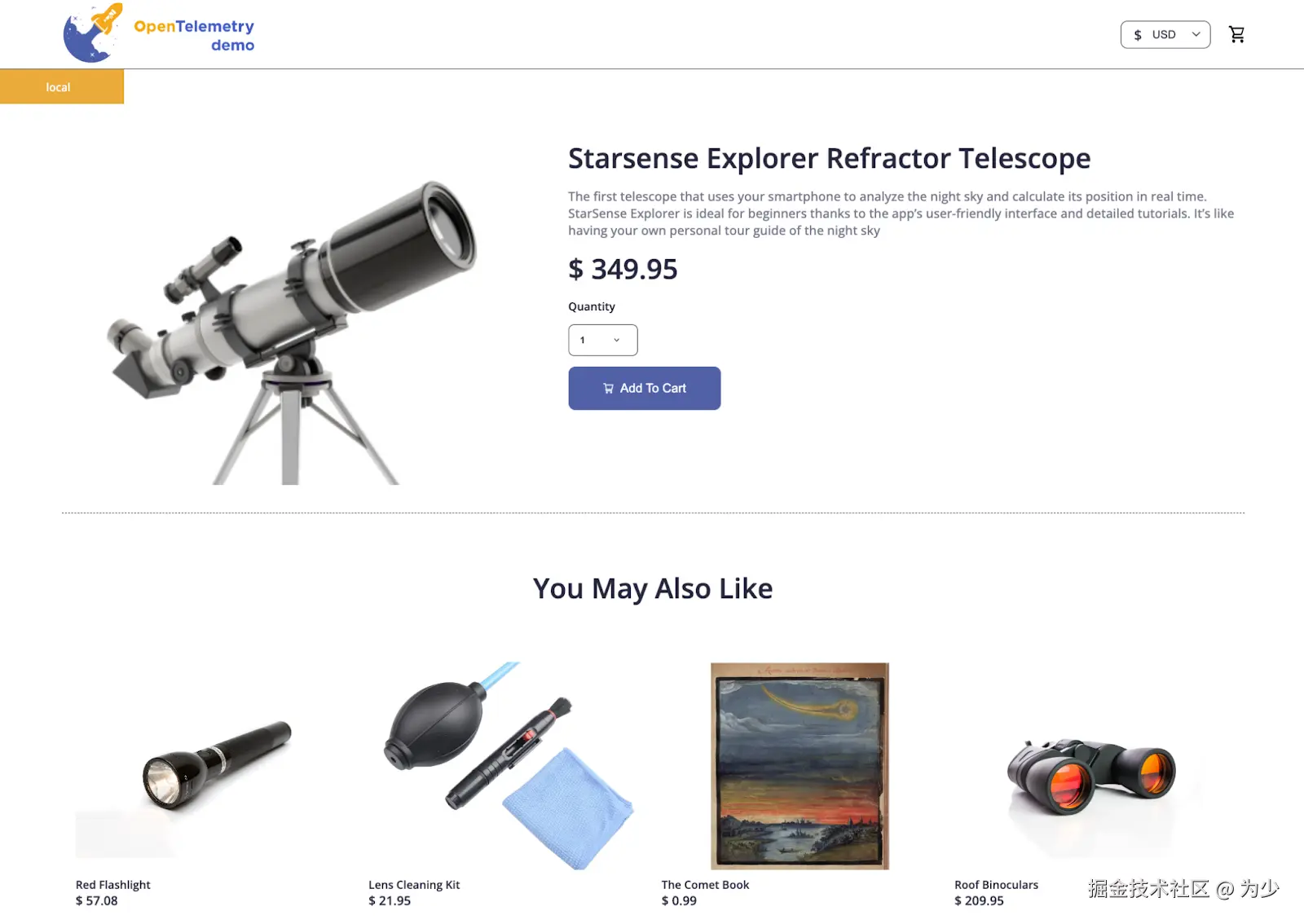Click the dollar sign in currency selector
The width and height of the screenshot is (1304, 924).
pyautogui.click(x=1138, y=35)
